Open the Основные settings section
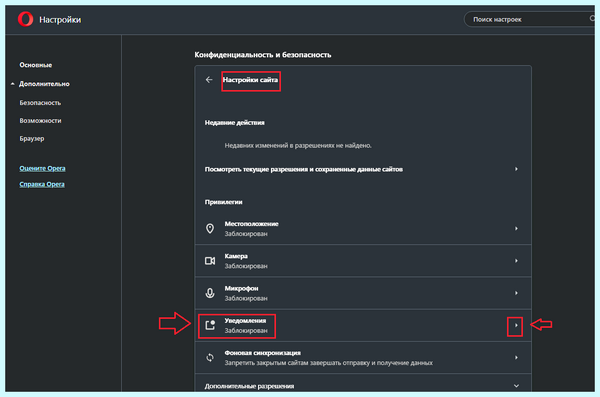Image resolution: width=600 pixels, height=397 pixels. [x=36, y=65]
